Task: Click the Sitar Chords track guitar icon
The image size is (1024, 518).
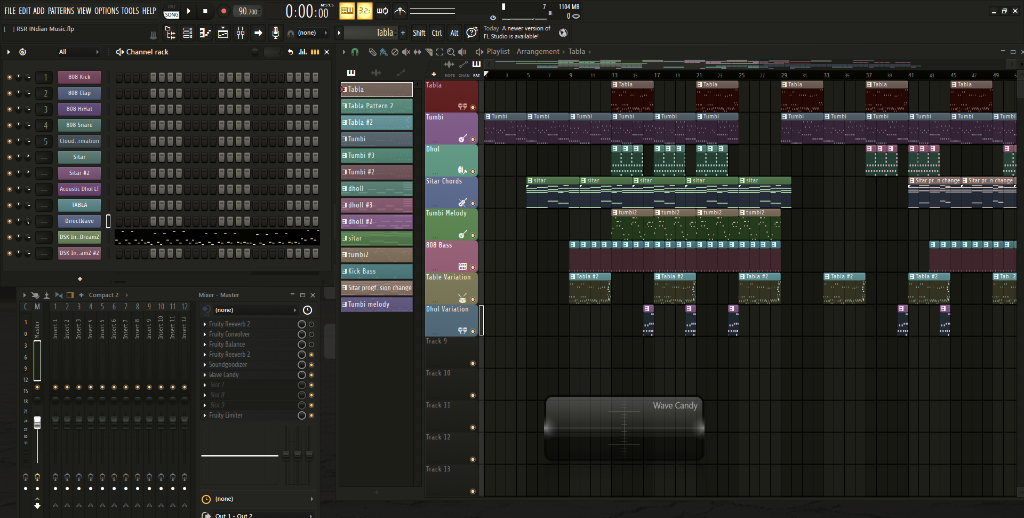Action: tap(462, 202)
